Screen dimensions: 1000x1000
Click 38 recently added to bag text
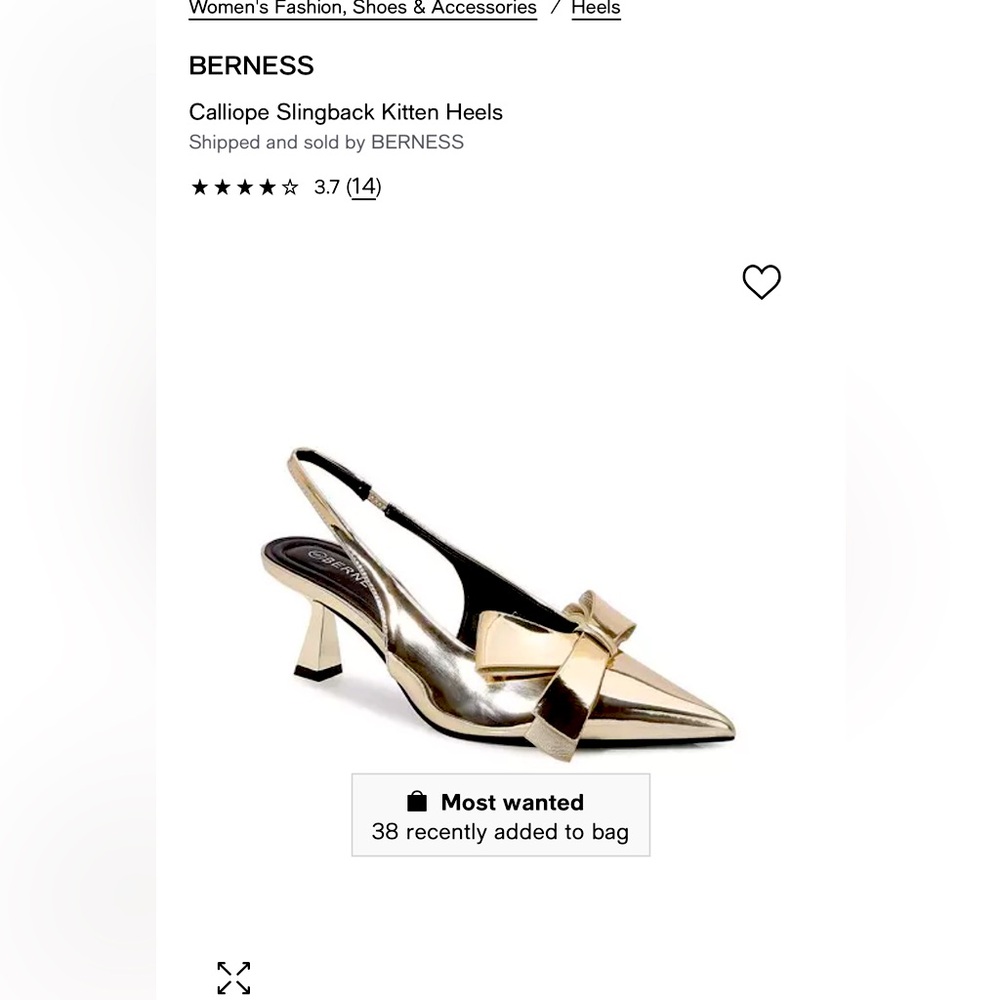coord(500,831)
